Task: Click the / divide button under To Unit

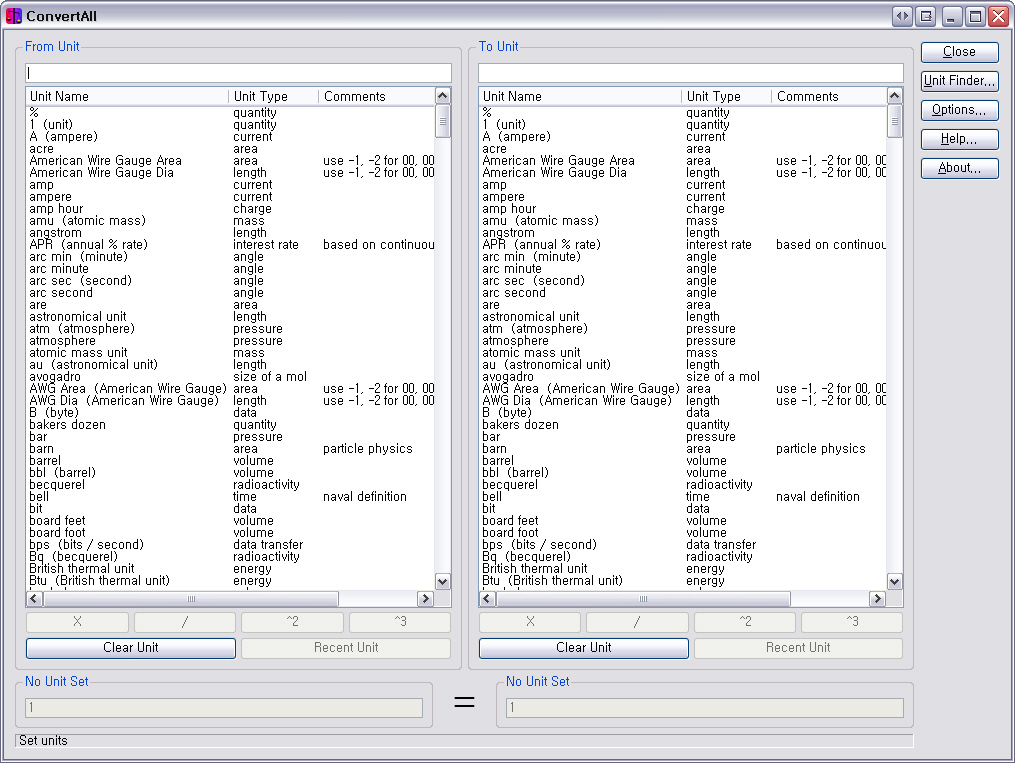Action: tap(637, 622)
